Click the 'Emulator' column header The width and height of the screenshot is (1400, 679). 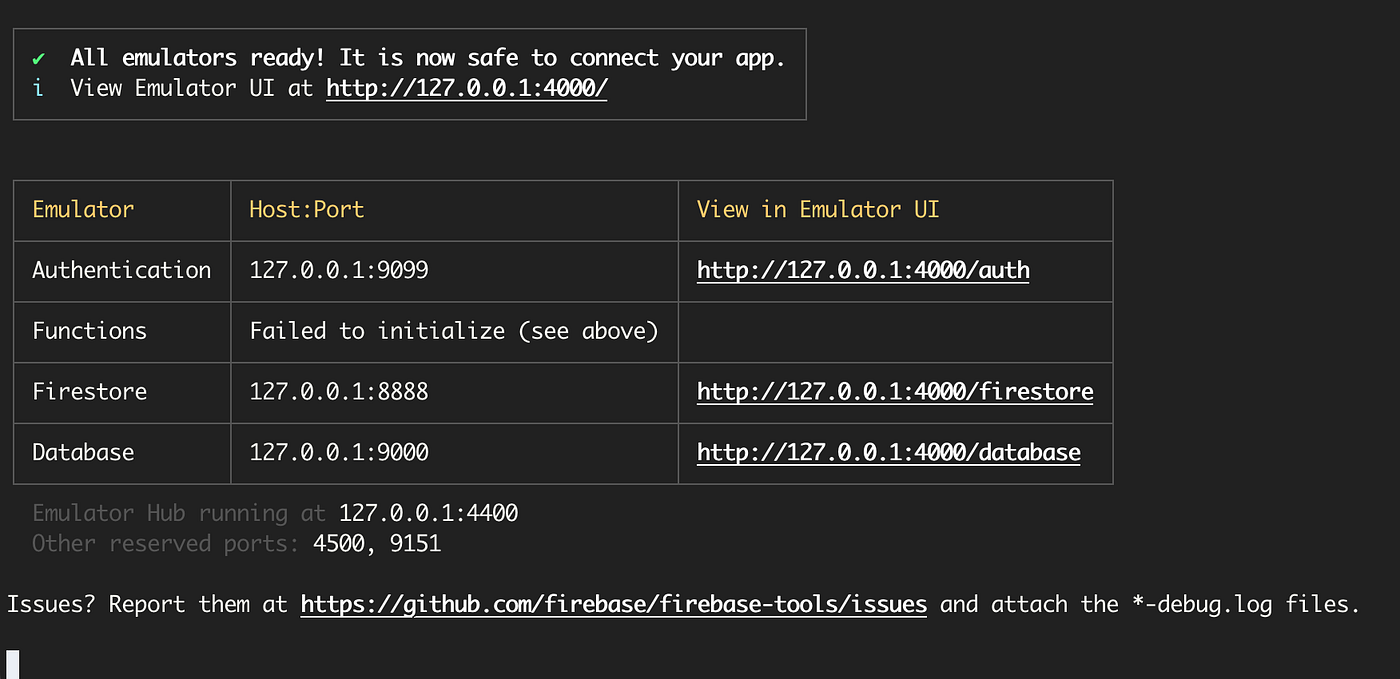83,209
